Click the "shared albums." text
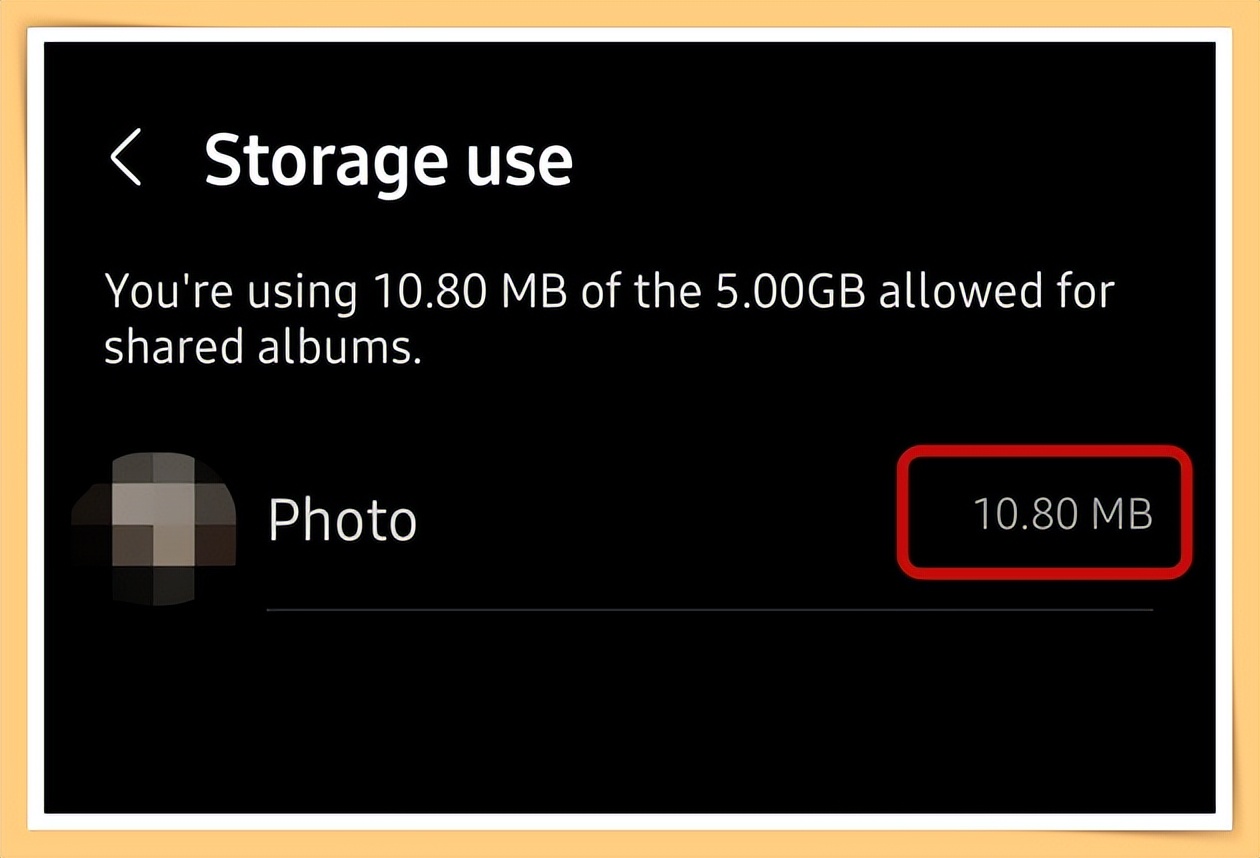1260x858 pixels. (262, 346)
